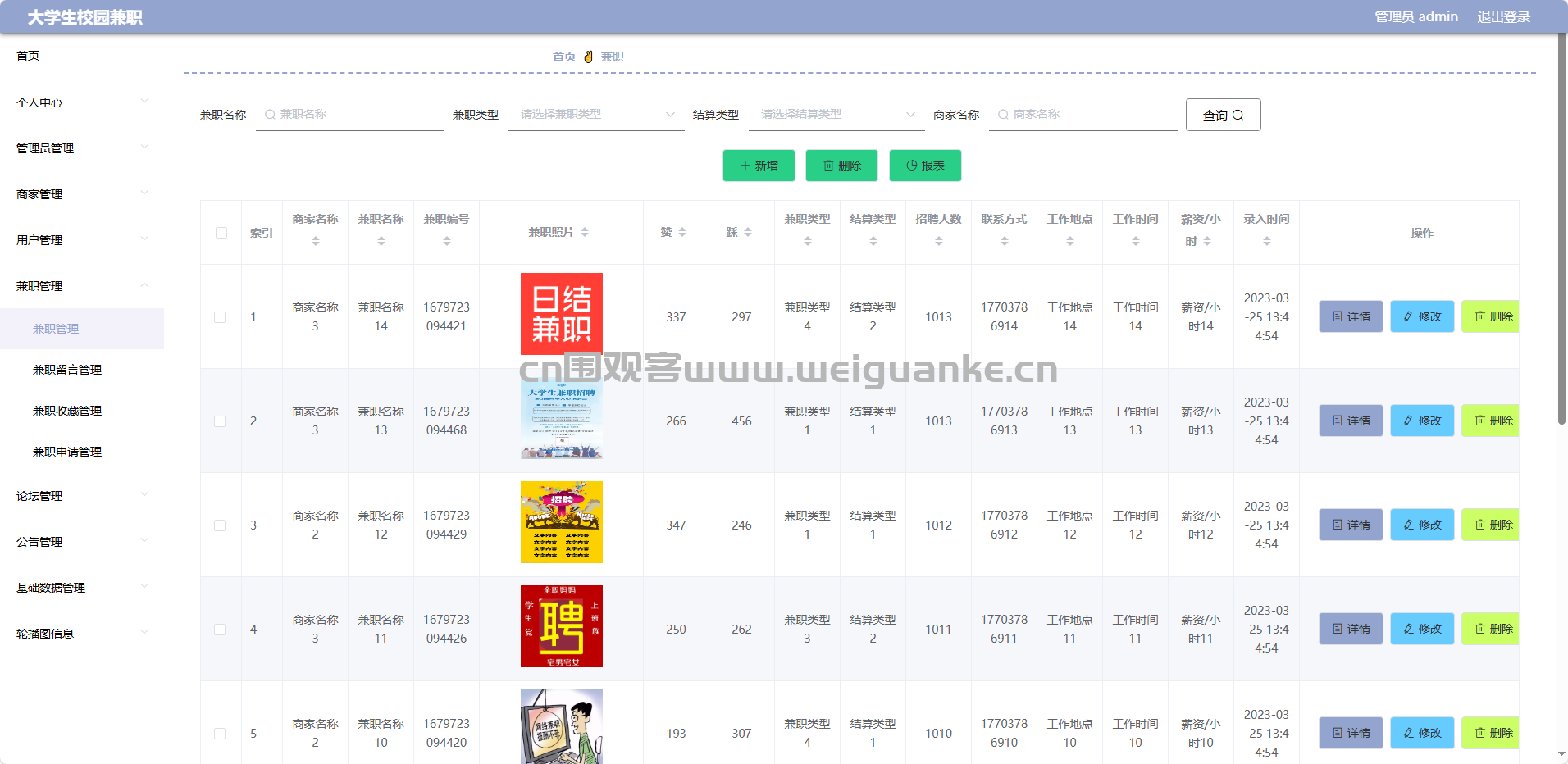This screenshot has width=1568, height=764.
Task: Select the header select-all checkbox
Action: [221, 233]
